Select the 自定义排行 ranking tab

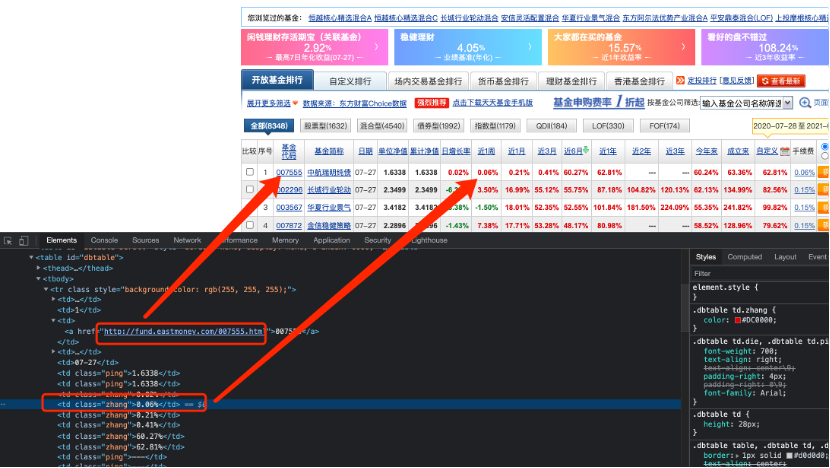[x=350, y=81]
